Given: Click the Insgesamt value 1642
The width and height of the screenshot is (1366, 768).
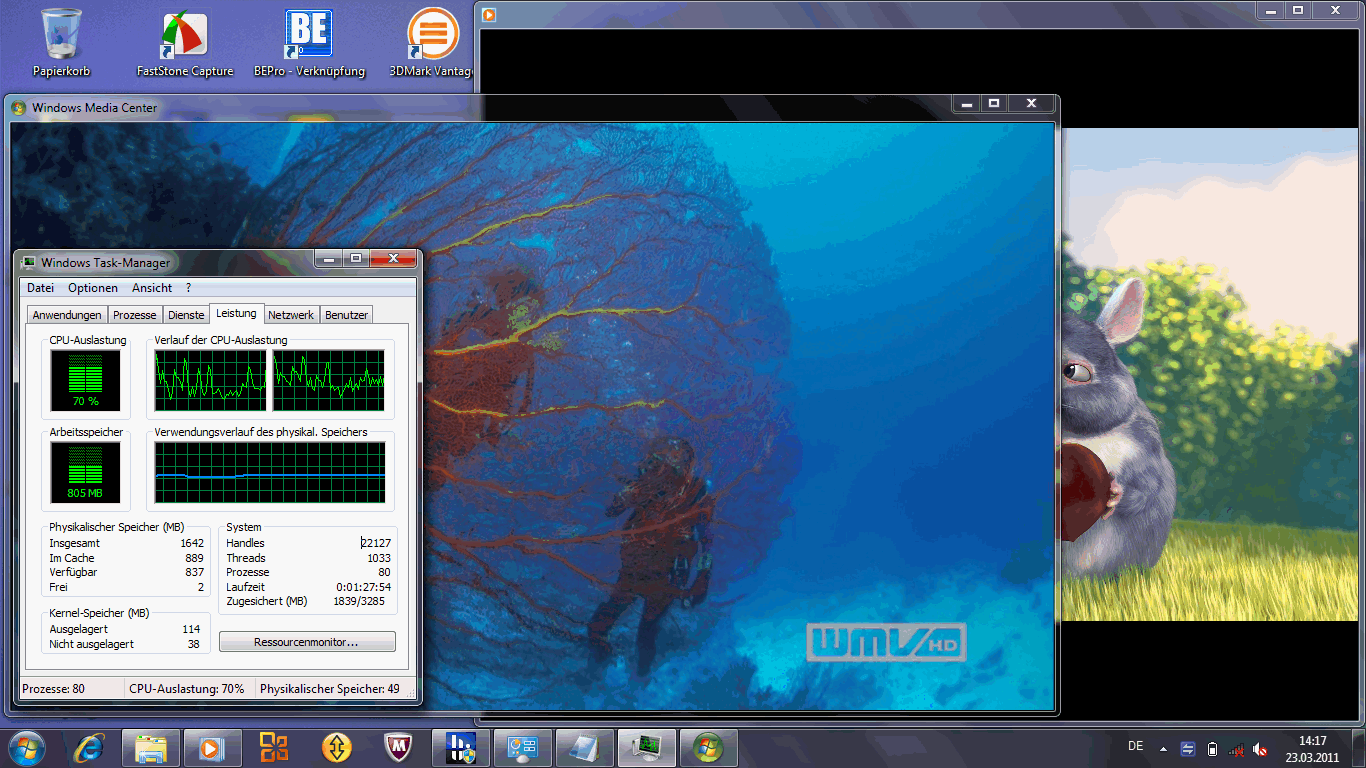Looking at the screenshot, I should tap(192, 543).
